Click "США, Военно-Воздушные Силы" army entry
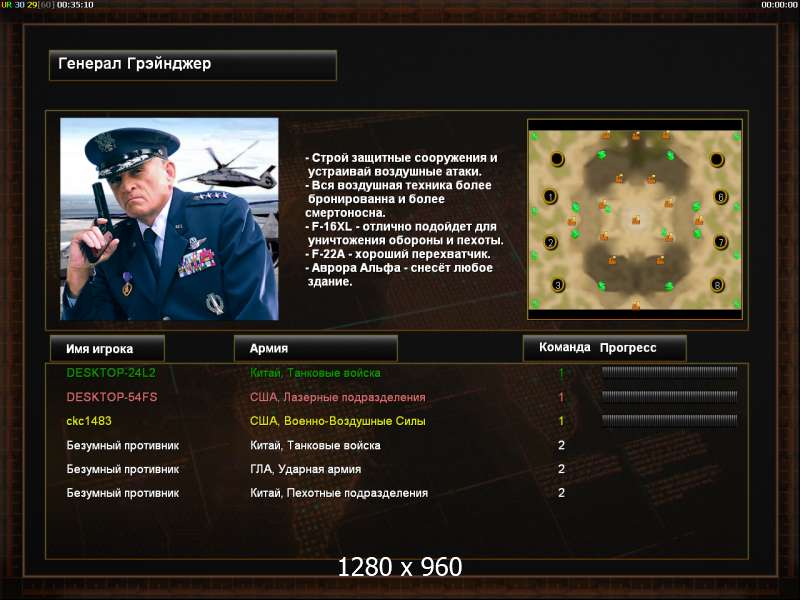 [337, 421]
